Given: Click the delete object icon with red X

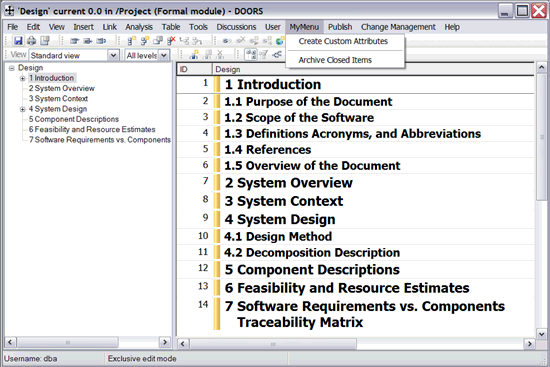Looking at the screenshot, I should click(x=171, y=41).
